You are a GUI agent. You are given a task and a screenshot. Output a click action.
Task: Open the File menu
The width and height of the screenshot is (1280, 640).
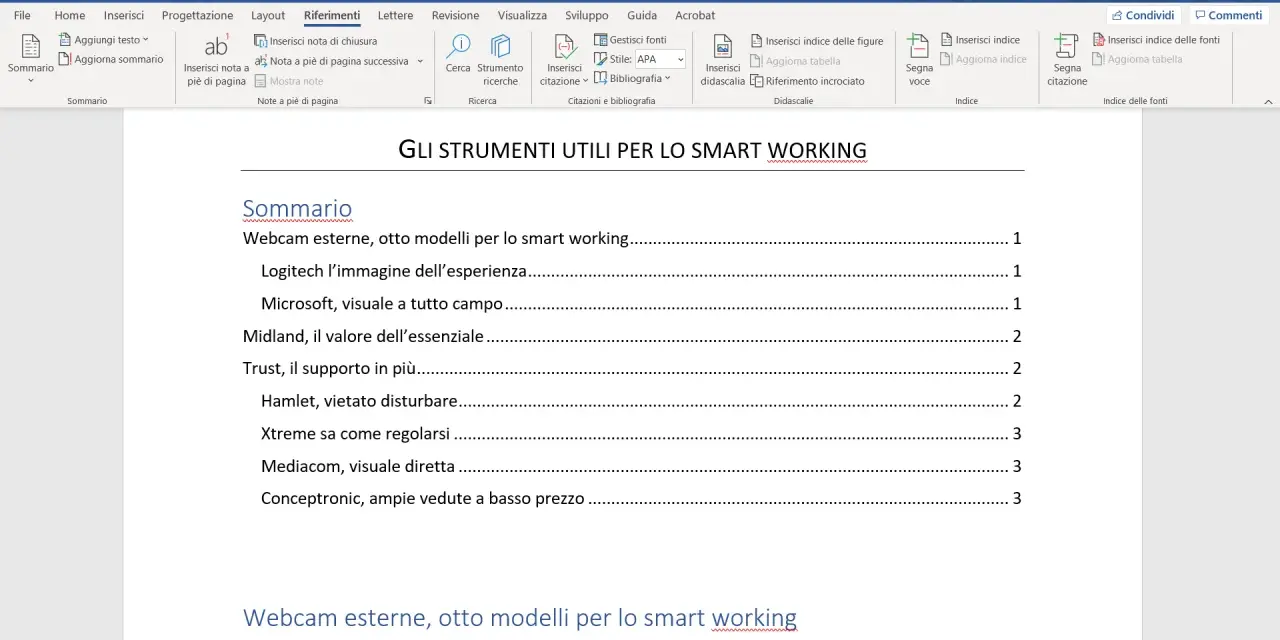click(x=22, y=15)
